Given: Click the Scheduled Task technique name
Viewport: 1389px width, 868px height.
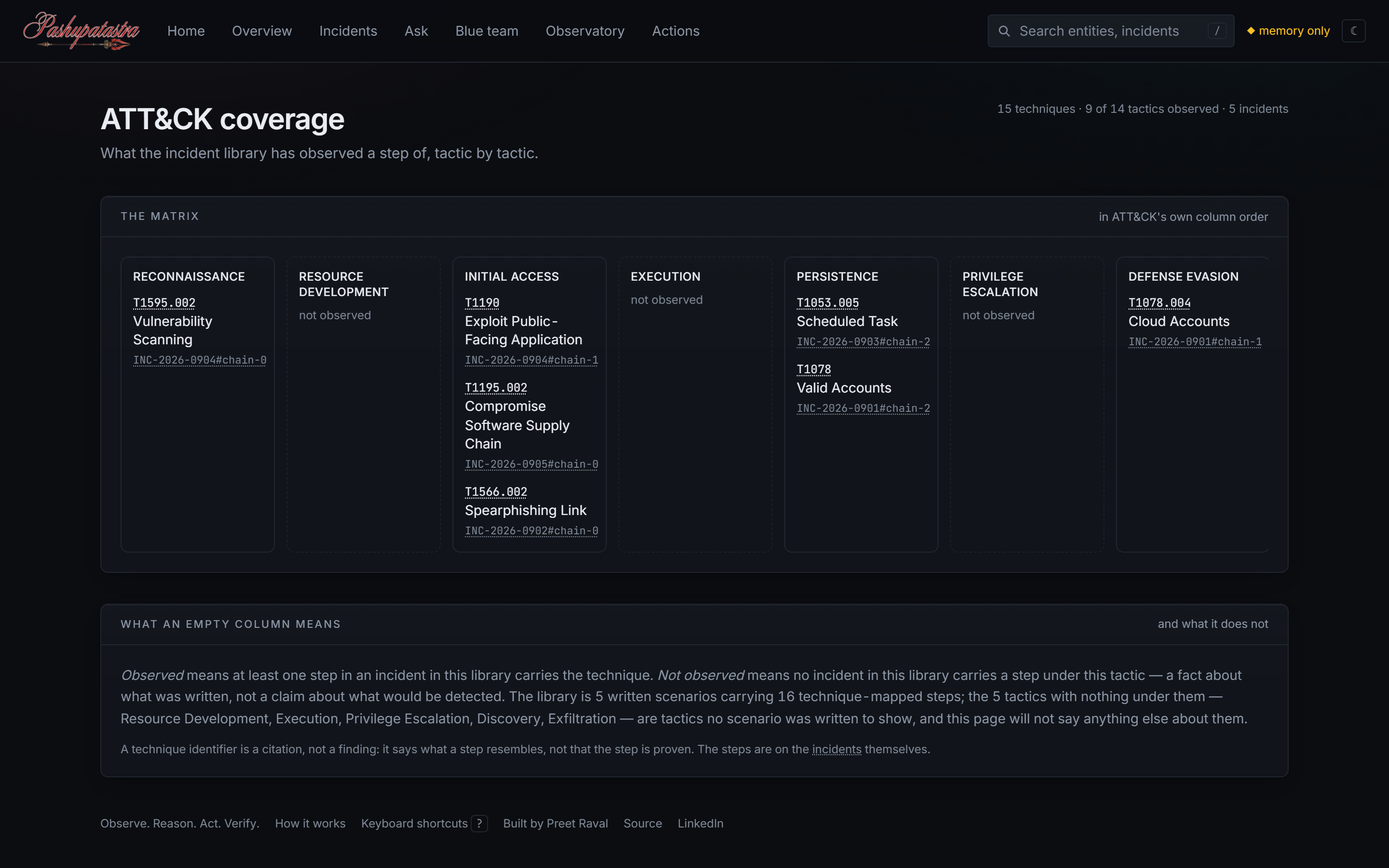Looking at the screenshot, I should point(846,322).
